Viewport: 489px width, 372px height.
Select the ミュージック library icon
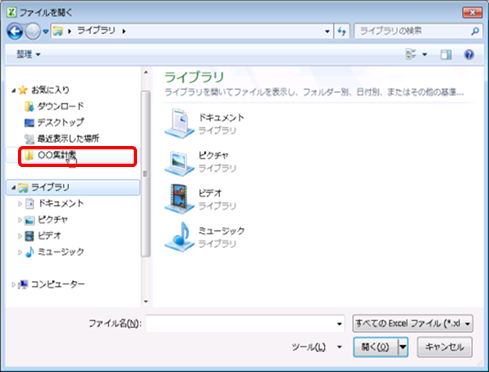[x=179, y=237]
